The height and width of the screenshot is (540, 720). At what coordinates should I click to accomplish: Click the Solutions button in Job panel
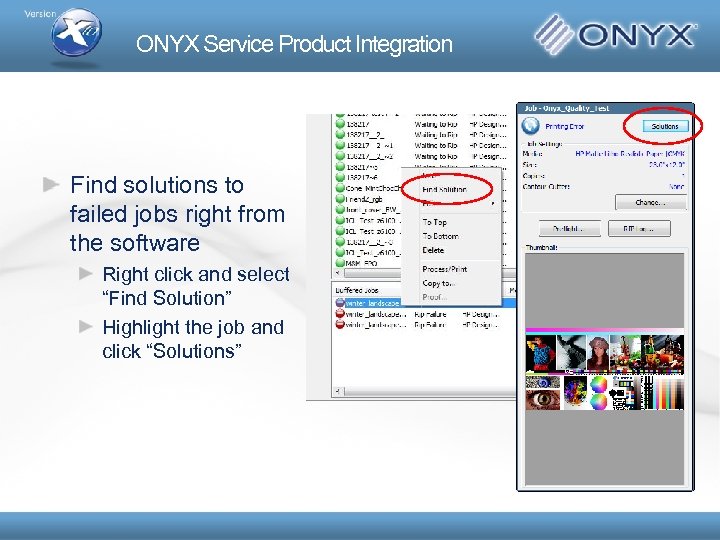point(665,126)
